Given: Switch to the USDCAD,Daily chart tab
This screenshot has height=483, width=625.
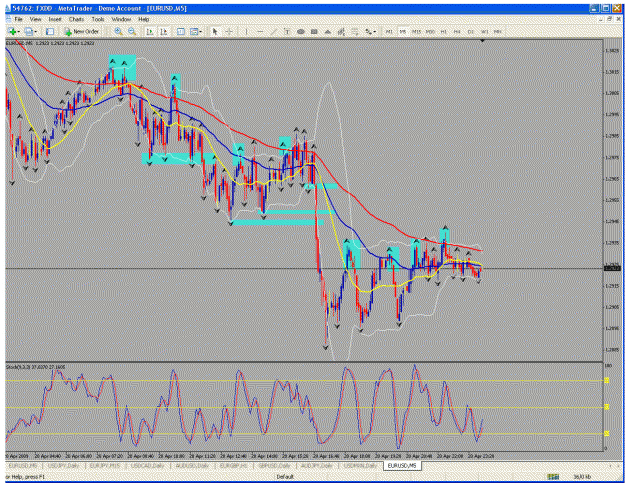Looking at the screenshot, I should [147, 465].
